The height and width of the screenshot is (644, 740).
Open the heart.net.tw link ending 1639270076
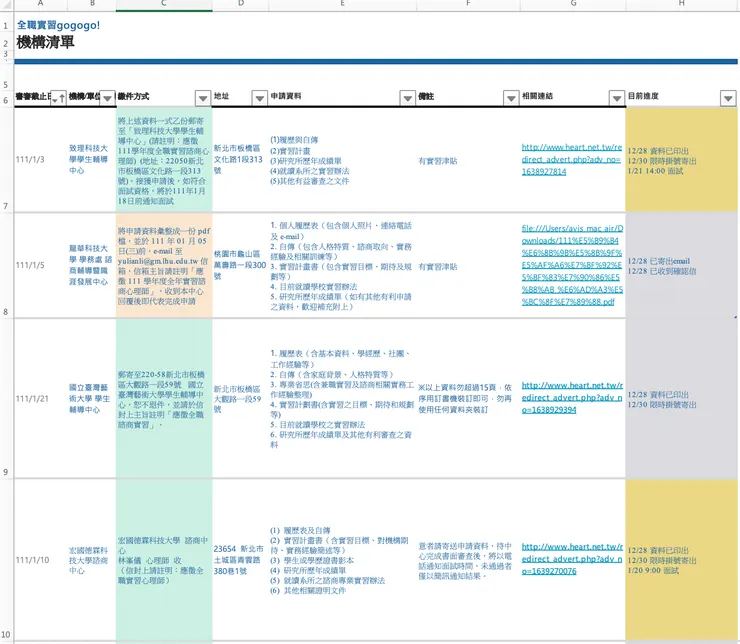(572, 559)
